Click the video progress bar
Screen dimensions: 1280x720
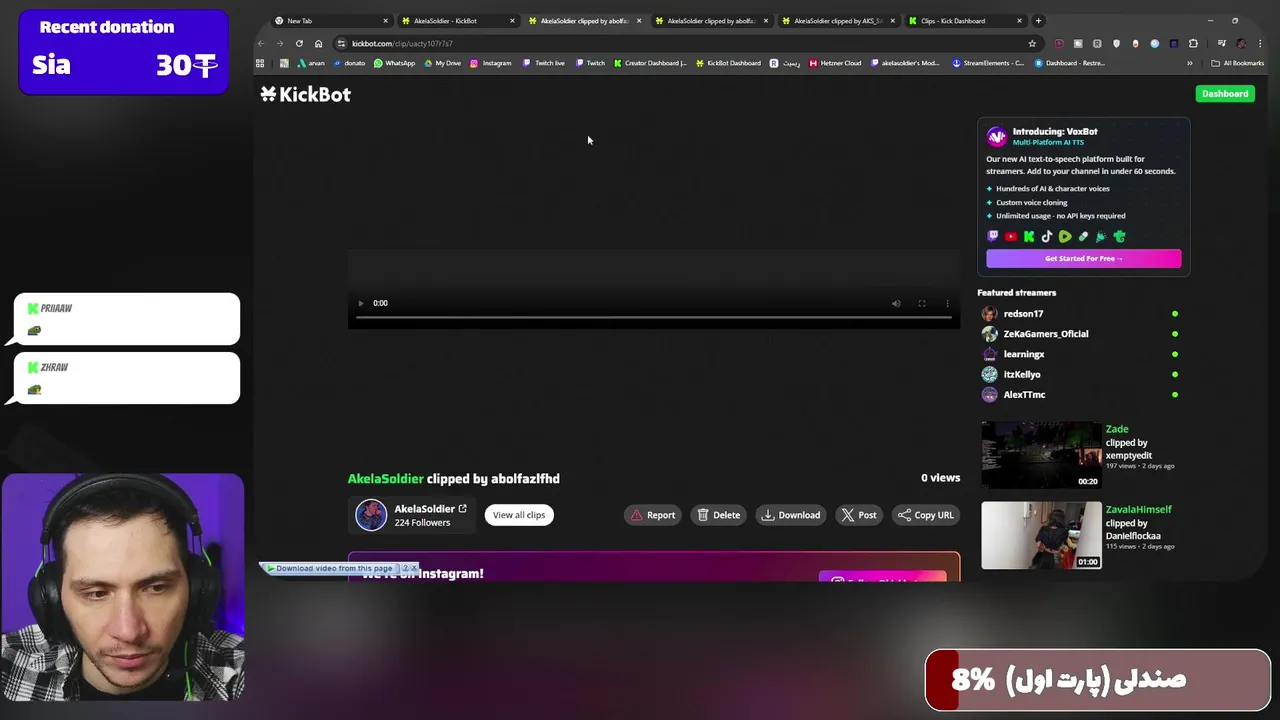653,318
